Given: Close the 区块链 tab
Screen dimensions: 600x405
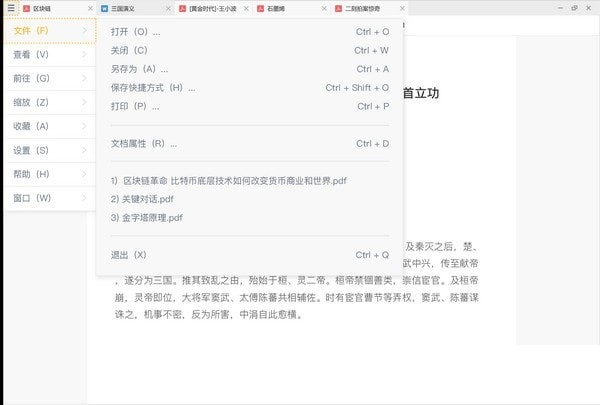Looking at the screenshot, I should pos(90,8).
